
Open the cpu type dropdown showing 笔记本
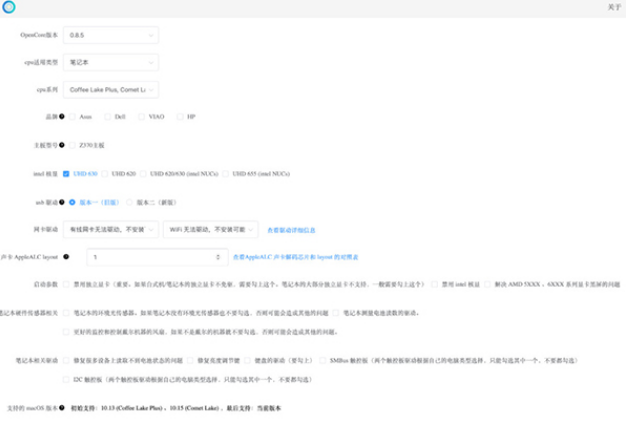coord(111,62)
